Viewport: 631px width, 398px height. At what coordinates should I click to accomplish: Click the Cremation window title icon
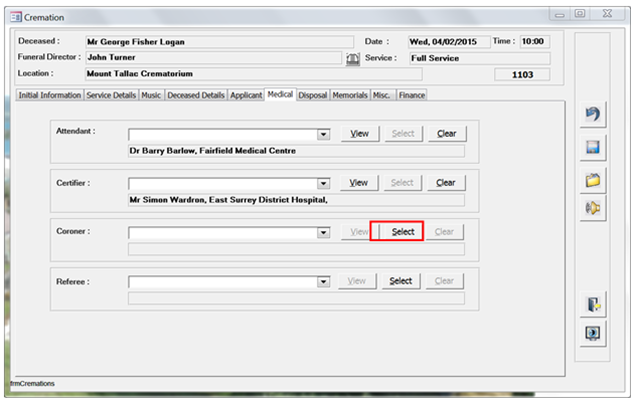(x=16, y=17)
